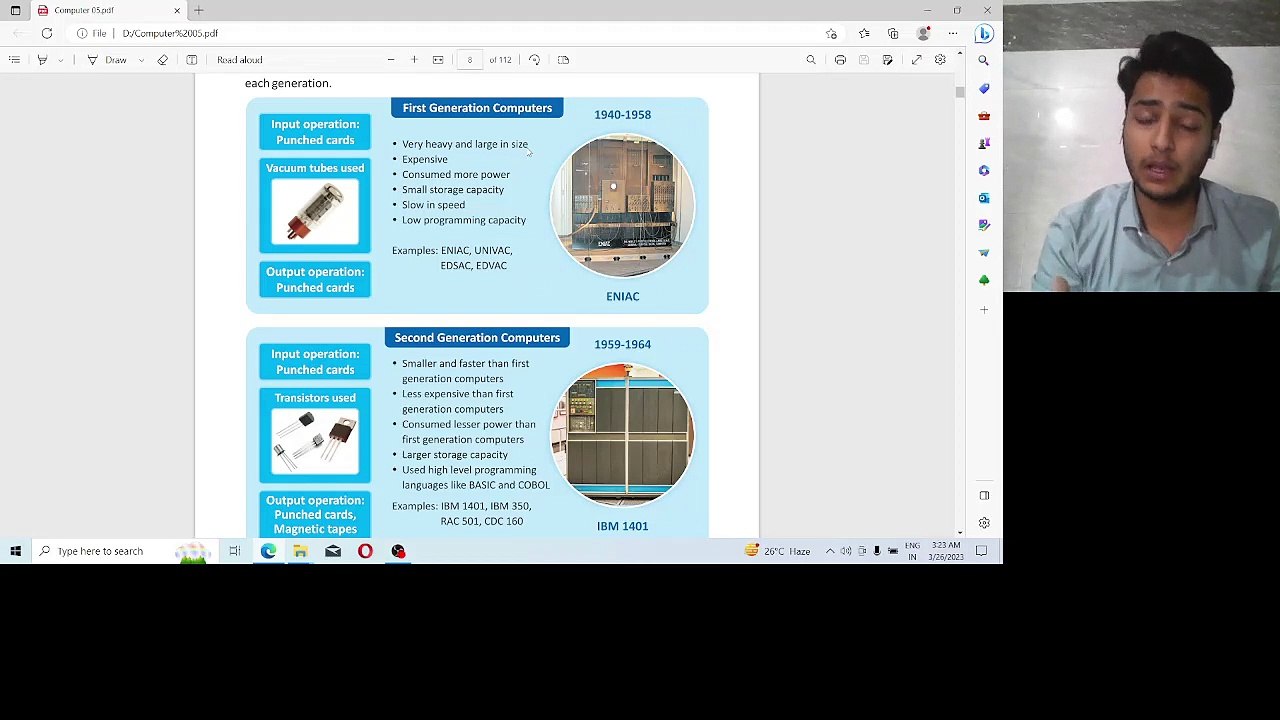
Task: Open the Edge tab actions menu
Action: 15,10
